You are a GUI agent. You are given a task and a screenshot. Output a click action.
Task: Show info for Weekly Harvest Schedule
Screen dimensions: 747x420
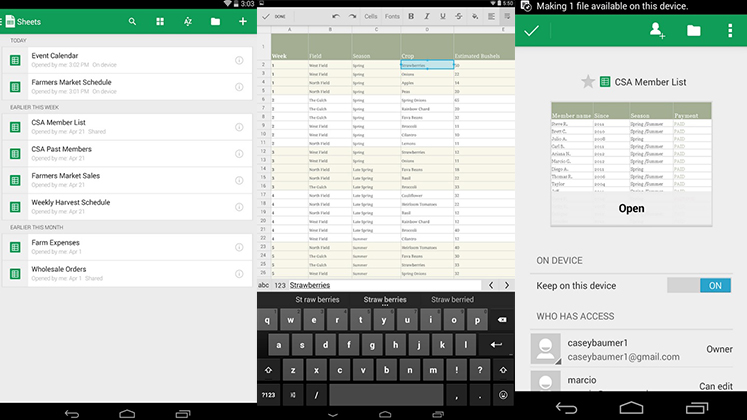tap(239, 207)
